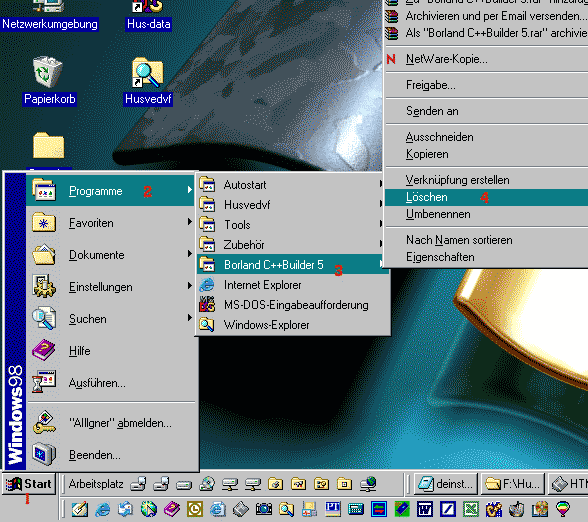Expand the Suchen submenu arrow
The height and width of the screenshot is (522, 588).
coord(190,318)
